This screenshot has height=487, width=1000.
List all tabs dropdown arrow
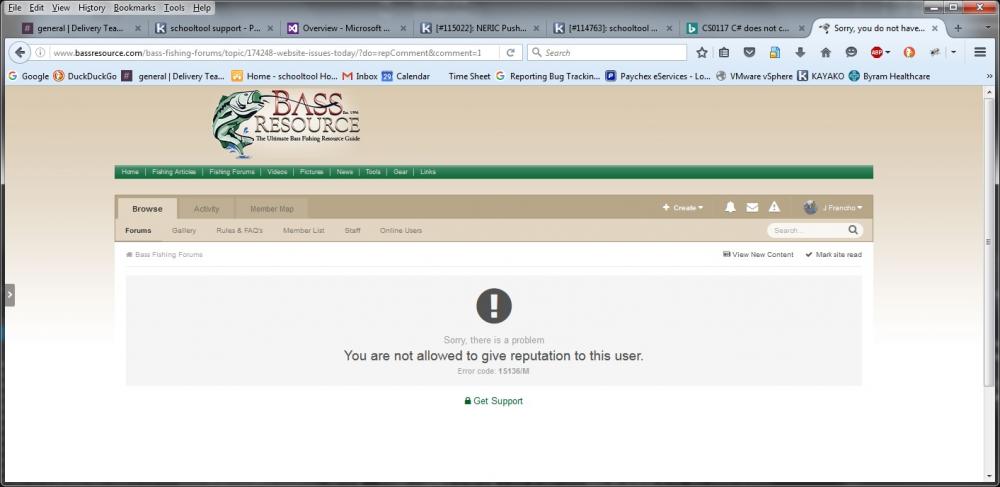tap(989, 28)
